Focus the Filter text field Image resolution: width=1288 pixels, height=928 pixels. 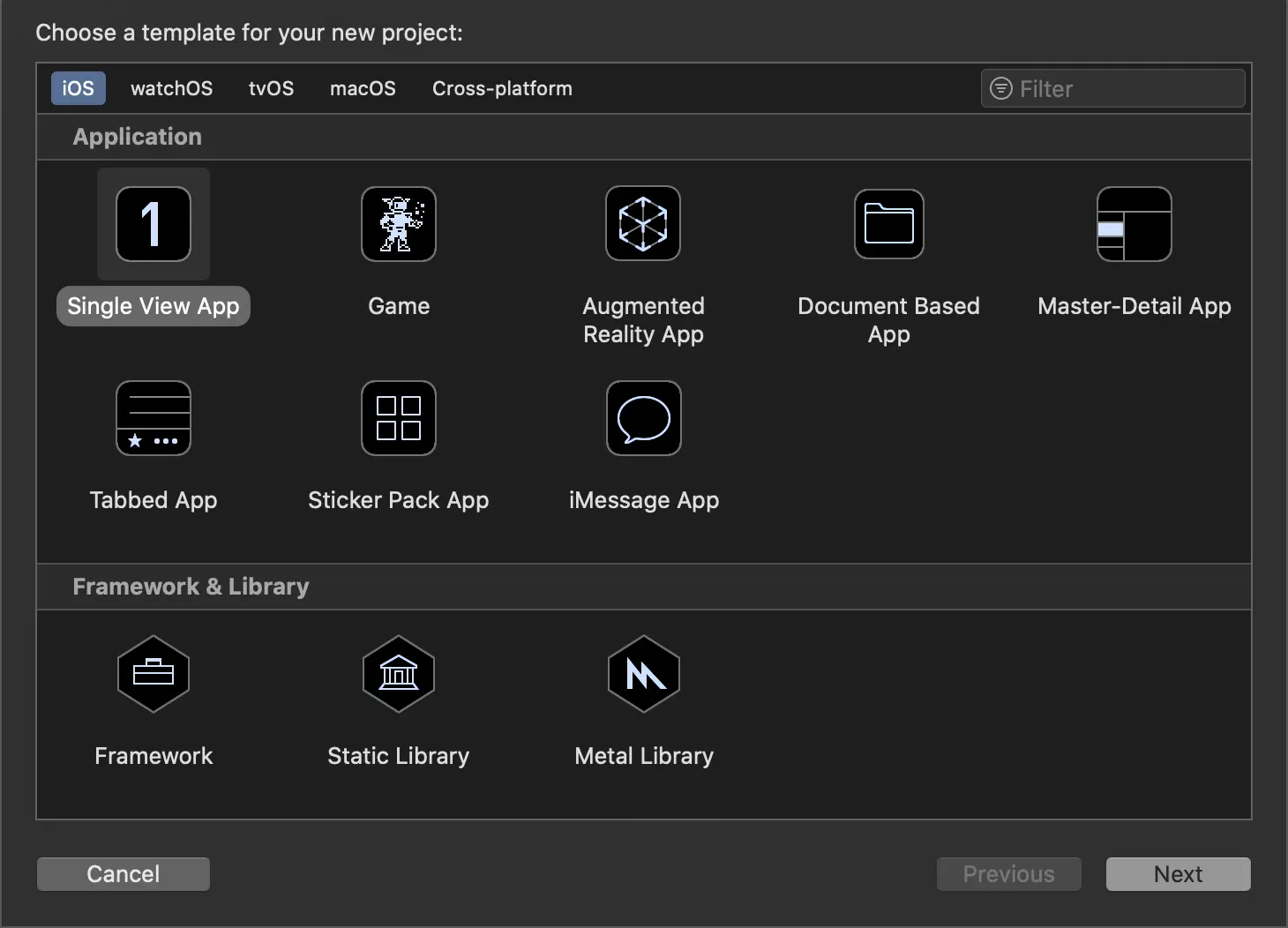pyautogui.click(x=1113, y=88)
